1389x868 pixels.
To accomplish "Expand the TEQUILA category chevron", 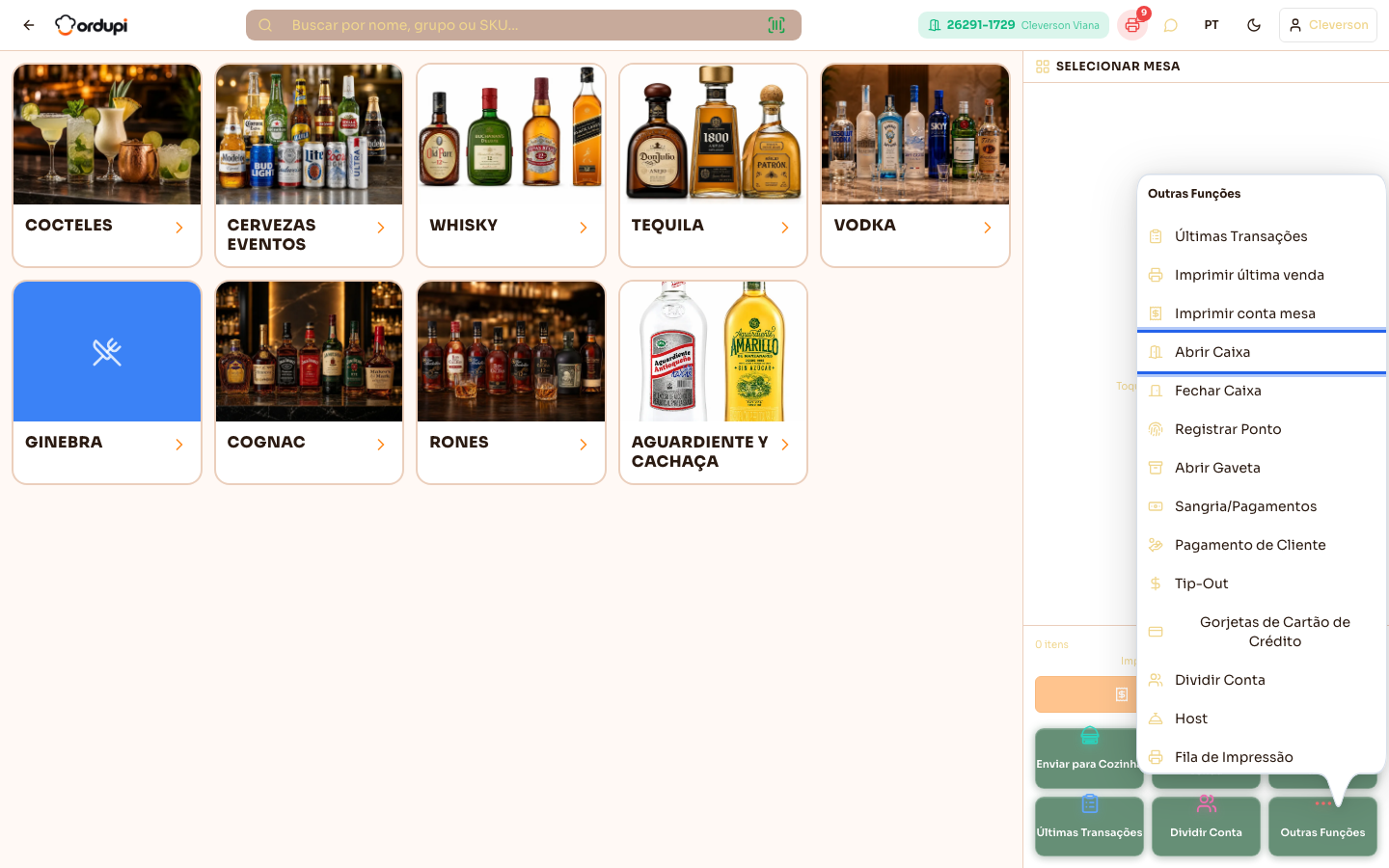I will pyautogui.click(x=785, y=228).
